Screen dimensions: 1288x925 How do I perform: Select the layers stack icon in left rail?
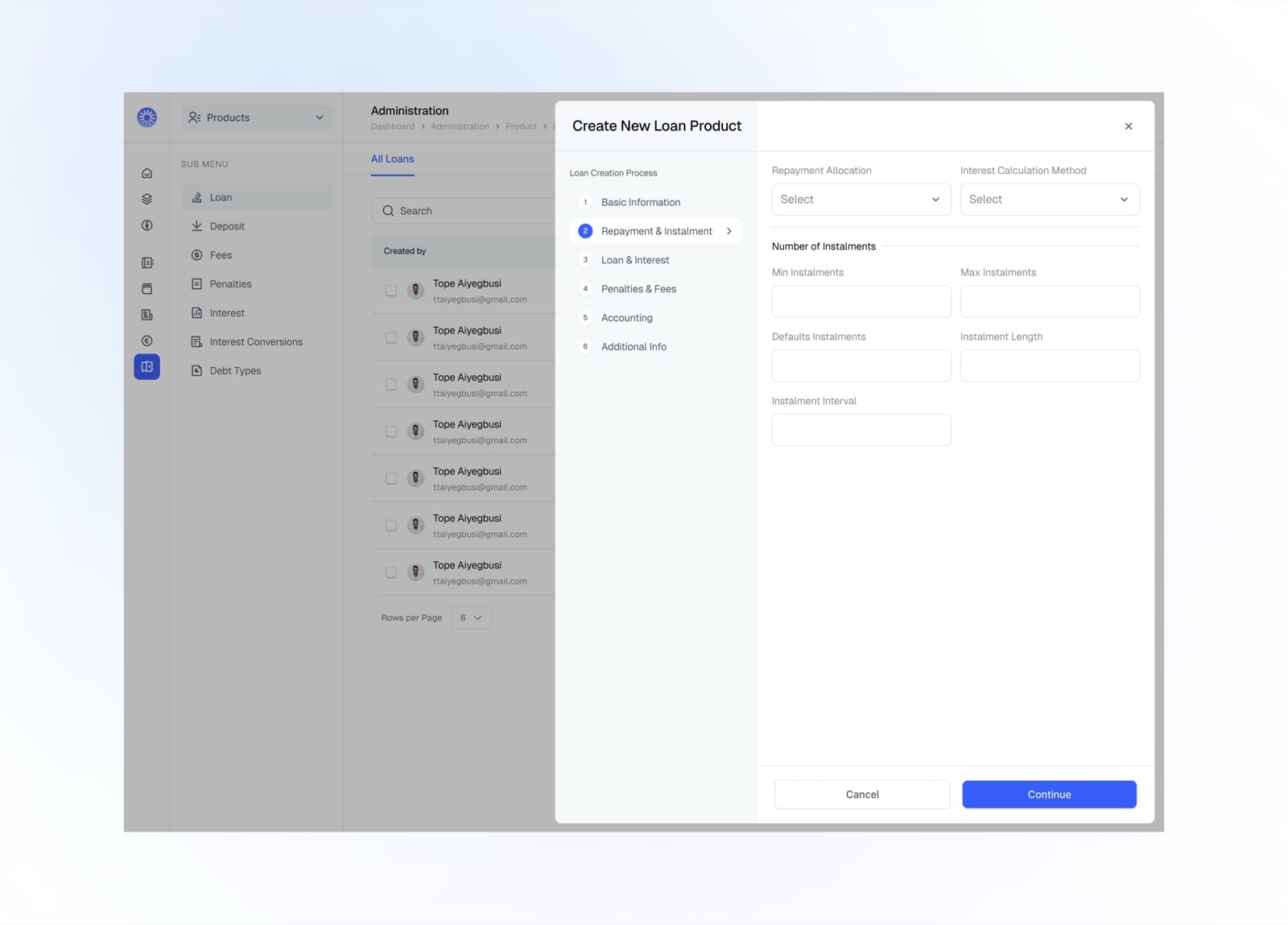[x=147, y=199]
